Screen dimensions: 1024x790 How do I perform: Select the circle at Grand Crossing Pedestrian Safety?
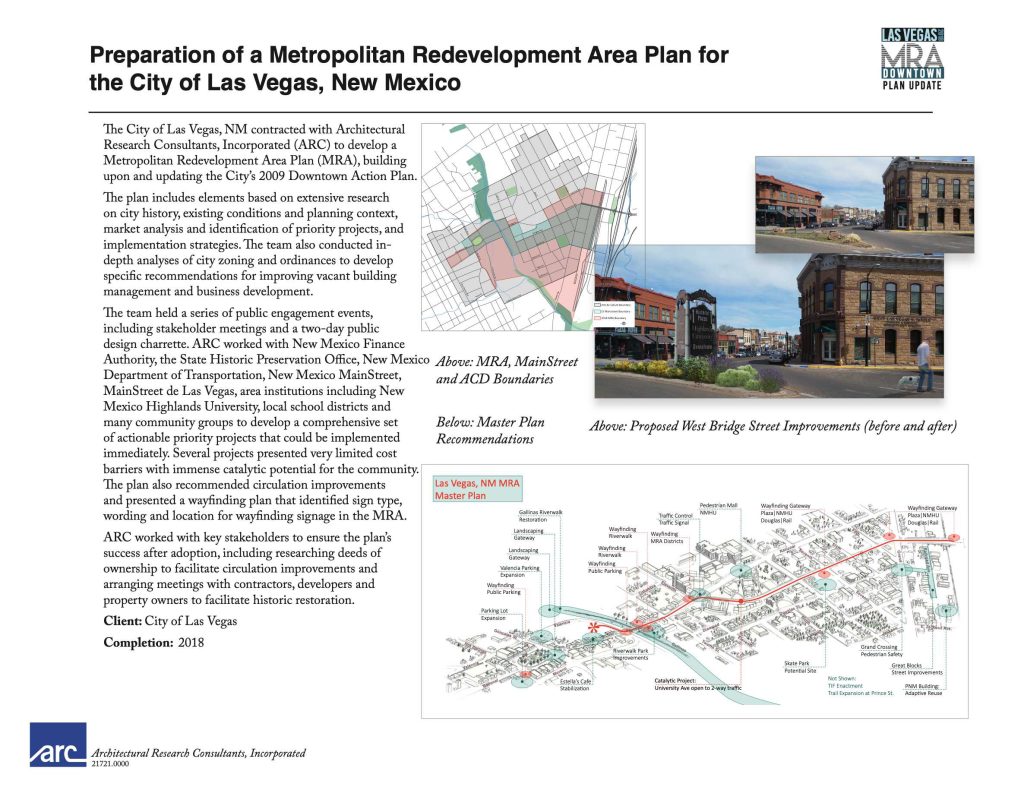tap(903, 570)
